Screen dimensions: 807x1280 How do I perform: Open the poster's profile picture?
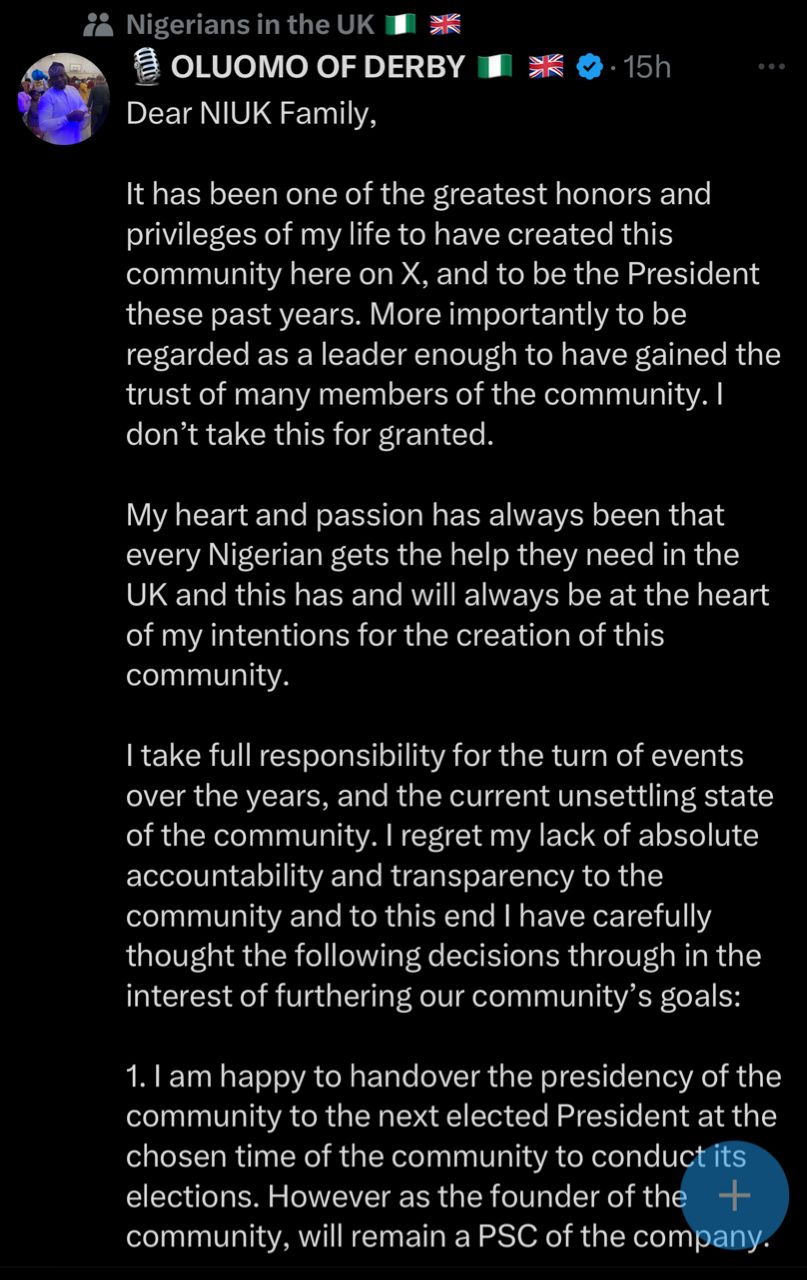[64, 99]
